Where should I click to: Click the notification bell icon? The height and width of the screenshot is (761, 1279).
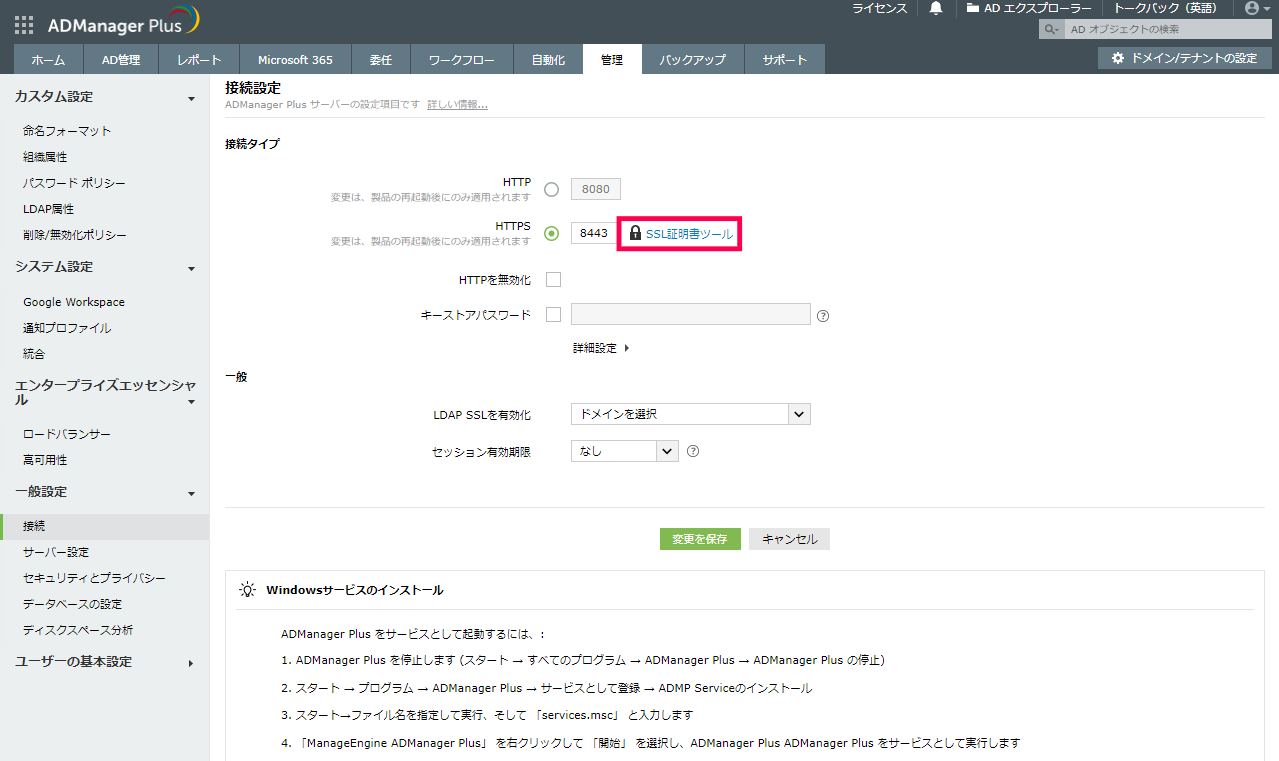936,8
